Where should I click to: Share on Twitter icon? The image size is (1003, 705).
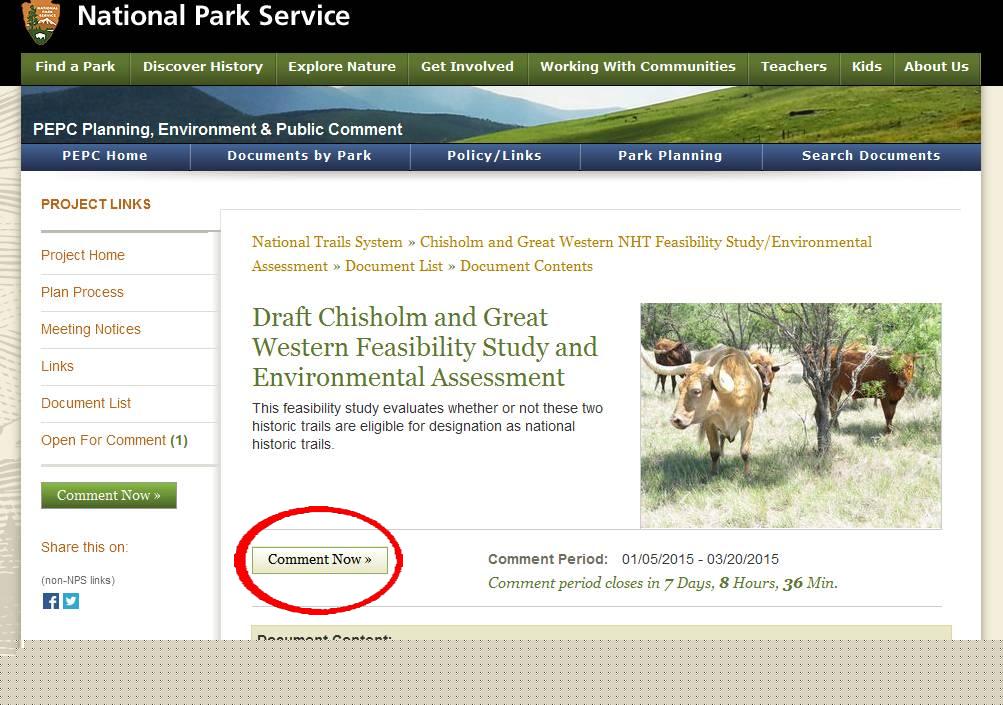[71, 601]
